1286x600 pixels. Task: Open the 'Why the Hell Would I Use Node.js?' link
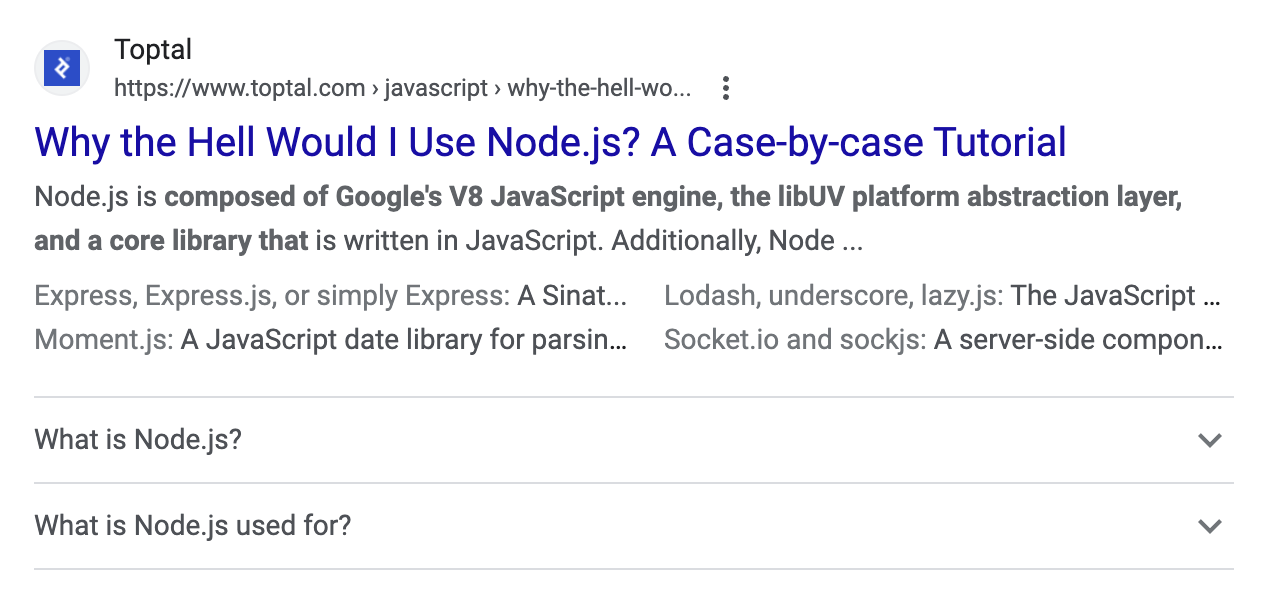coord(550,142)
